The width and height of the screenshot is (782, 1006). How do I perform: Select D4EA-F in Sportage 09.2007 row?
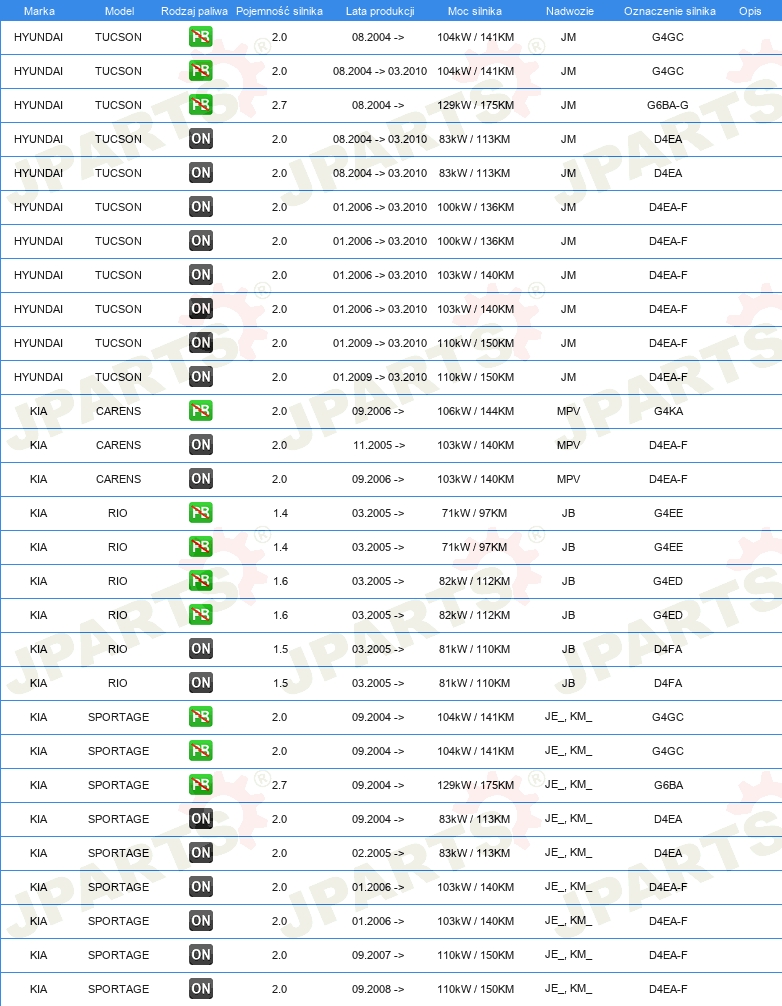pos(668,955)
